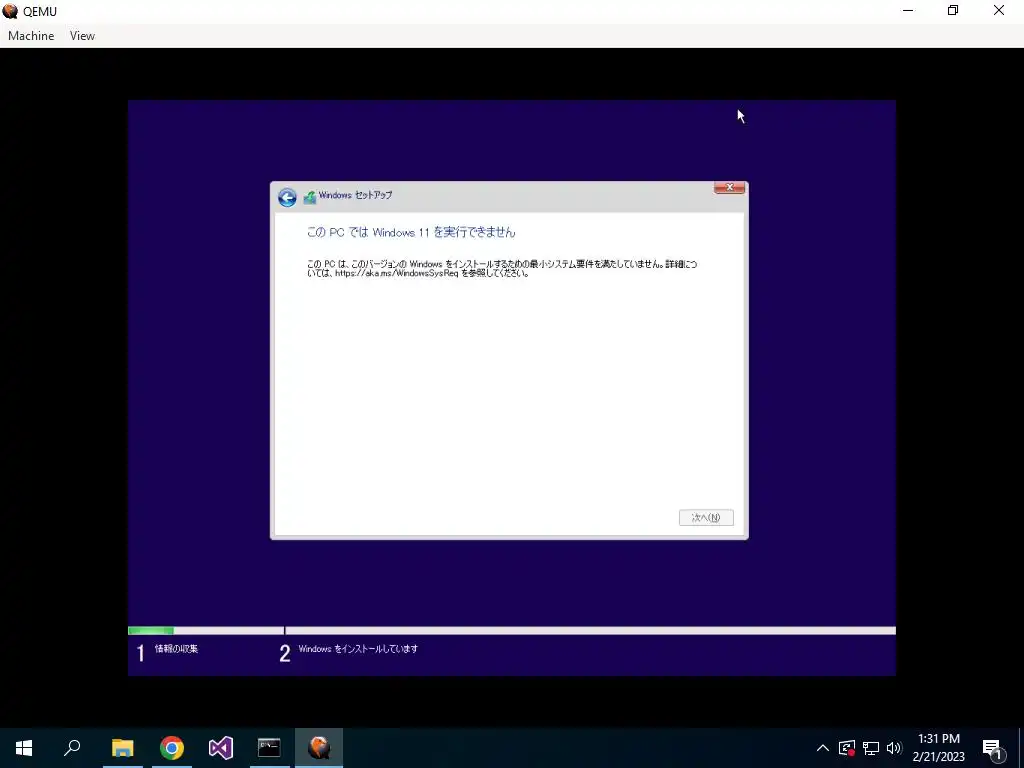1024x768 pixels.
Task: Open File Explorer from the taskbar
Action: pos(122,748)
